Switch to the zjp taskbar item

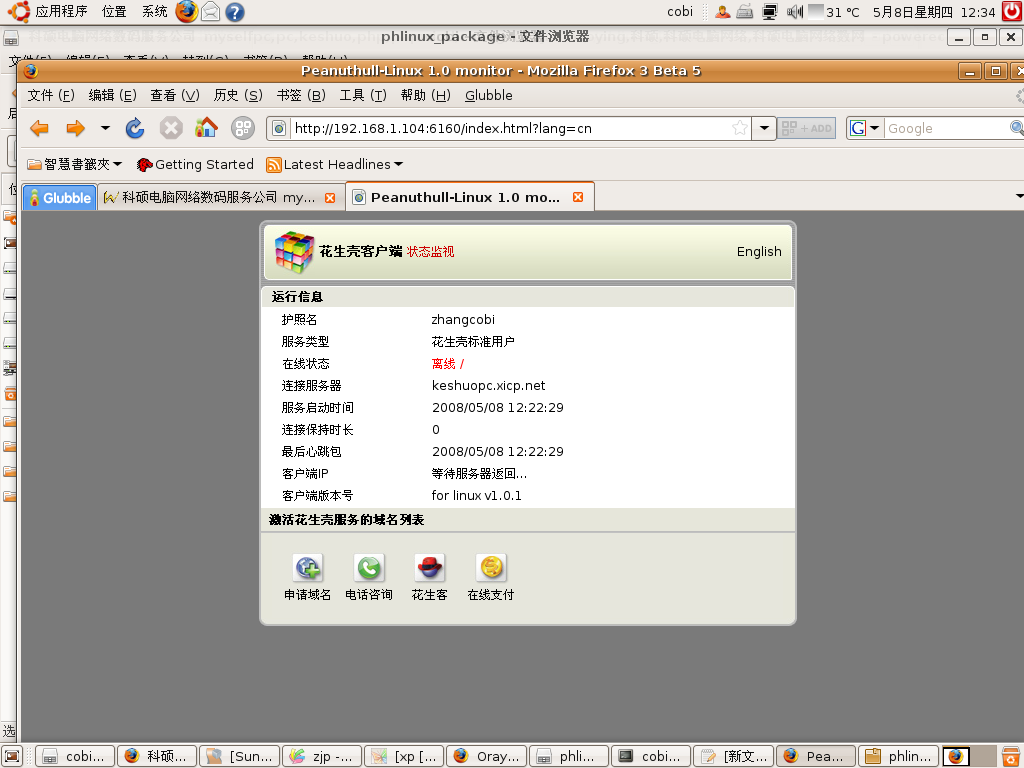tap(322, 756)
